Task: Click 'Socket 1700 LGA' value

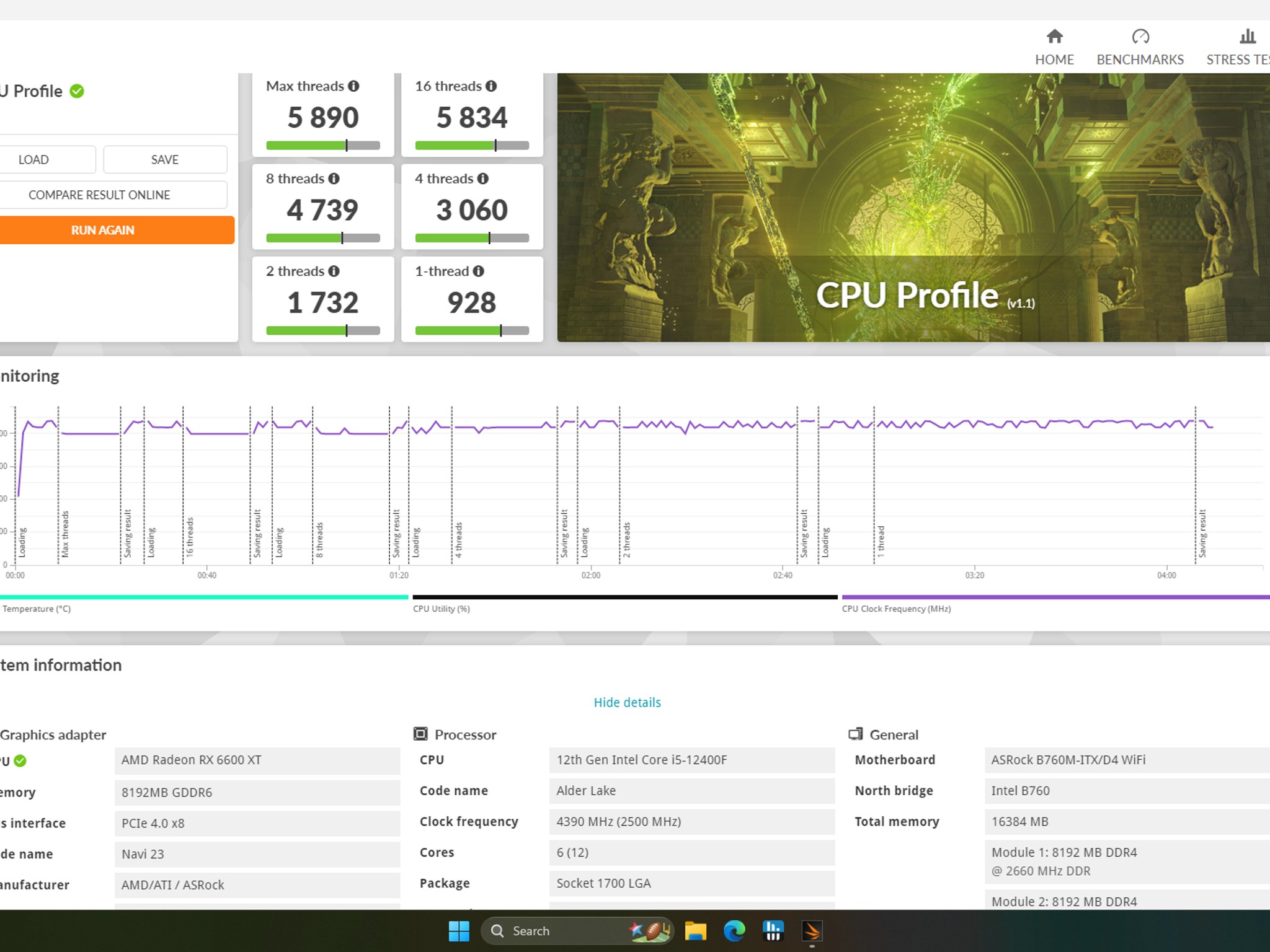Action: tap(692, 884)
